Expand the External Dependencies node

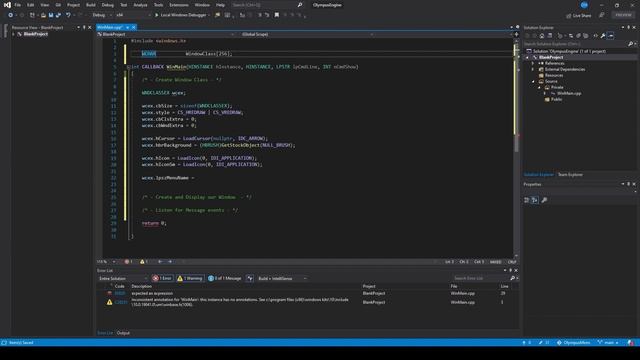pyautogui.click(x=533, y=69)
